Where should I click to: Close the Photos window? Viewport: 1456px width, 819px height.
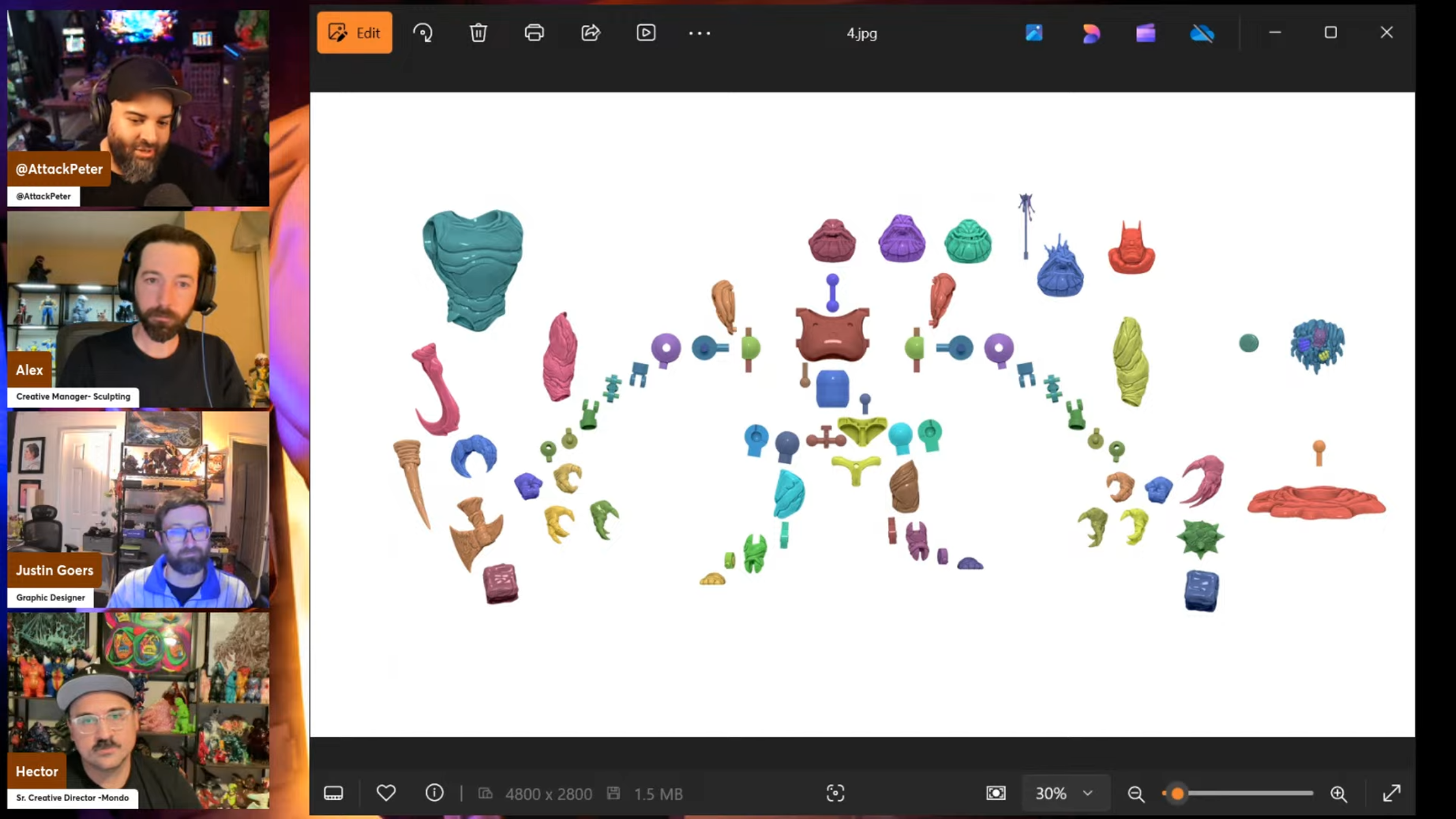point(1387,33)
